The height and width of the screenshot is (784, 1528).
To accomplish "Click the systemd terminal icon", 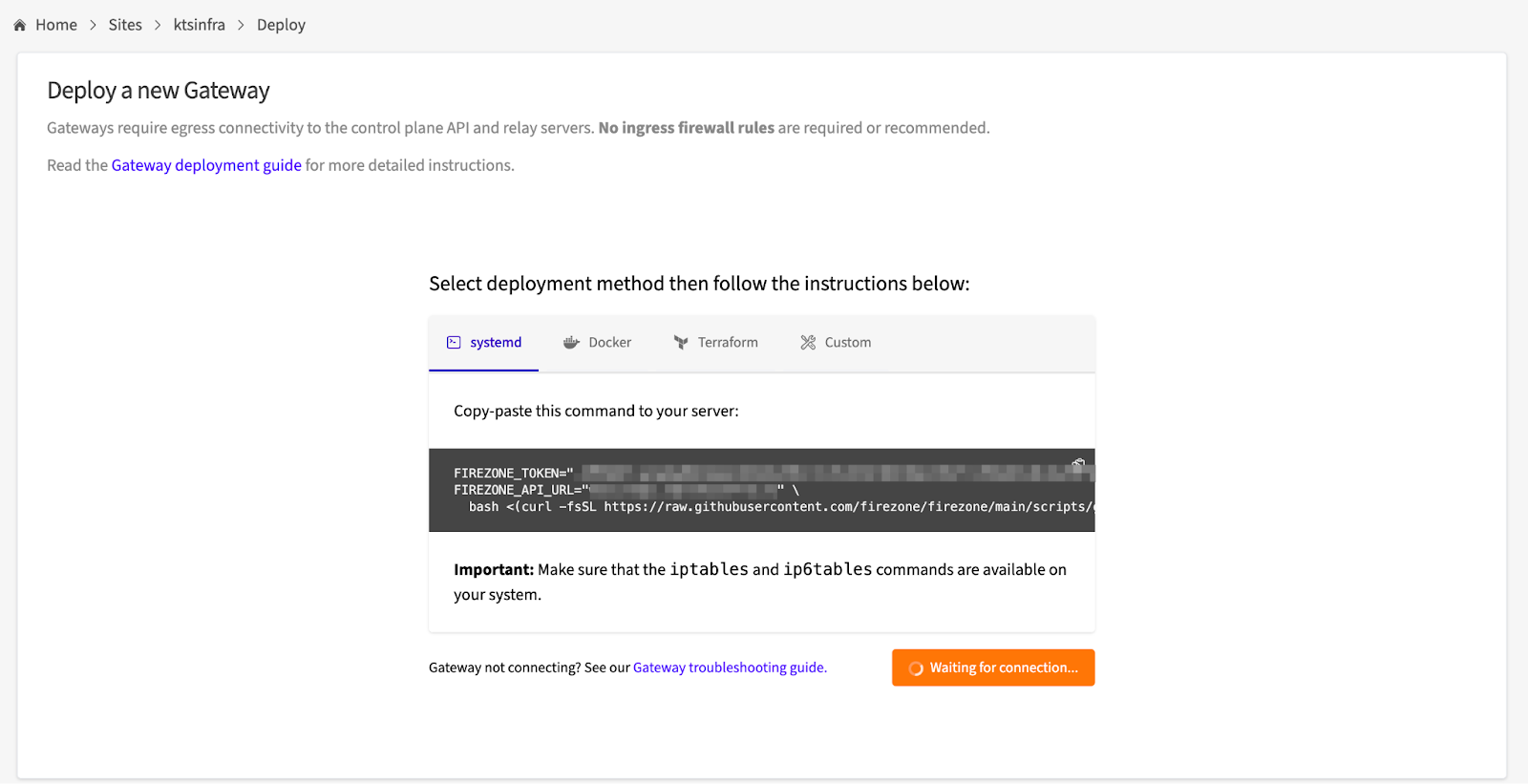I will pos(454,343).
